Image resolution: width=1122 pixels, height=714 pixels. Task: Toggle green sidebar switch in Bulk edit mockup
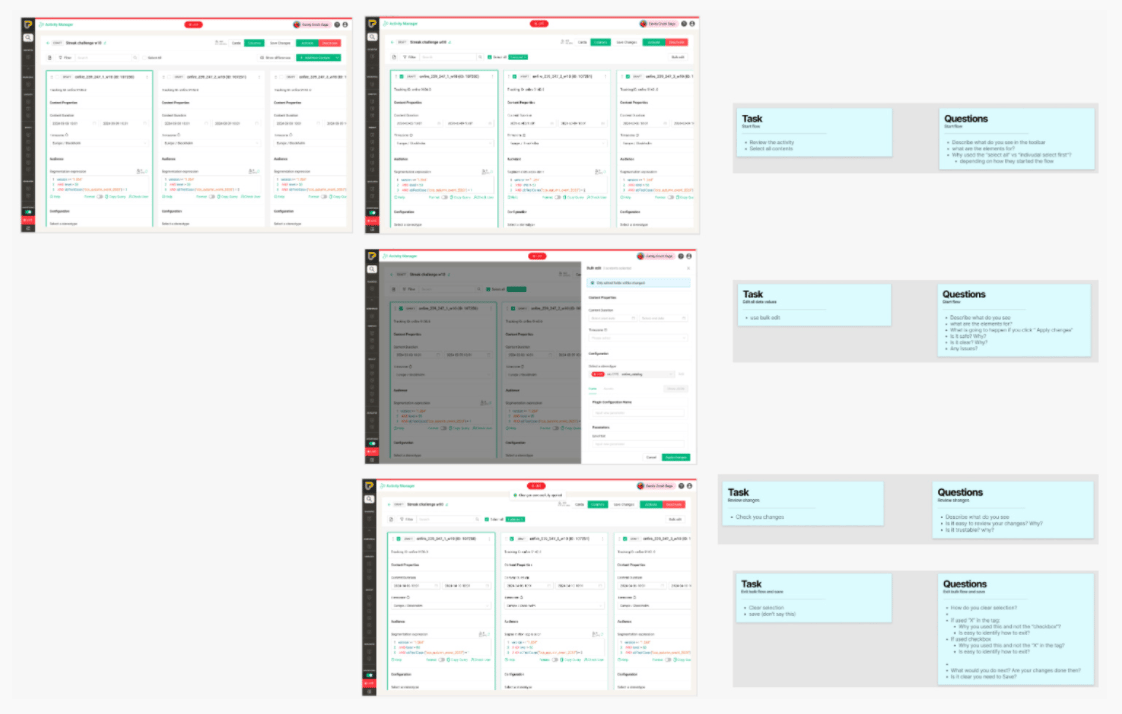371,443
